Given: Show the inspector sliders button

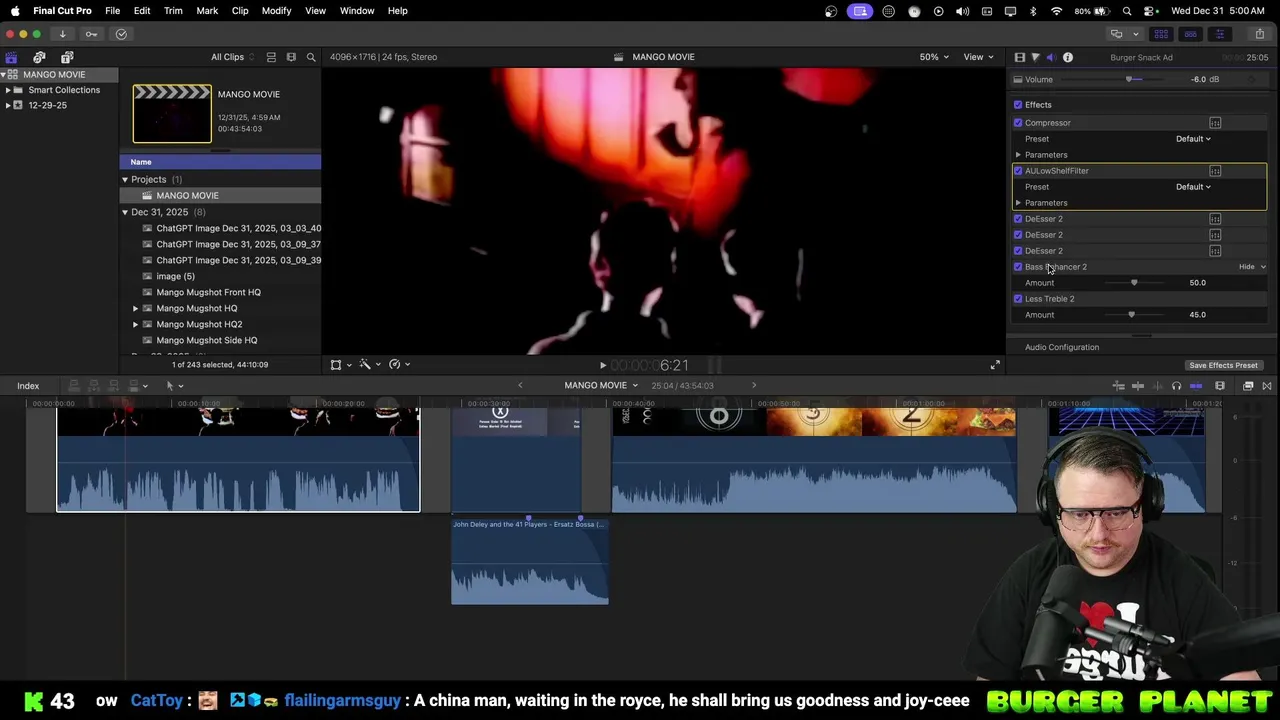Looking at the screenshot, I should point(1219,34).
